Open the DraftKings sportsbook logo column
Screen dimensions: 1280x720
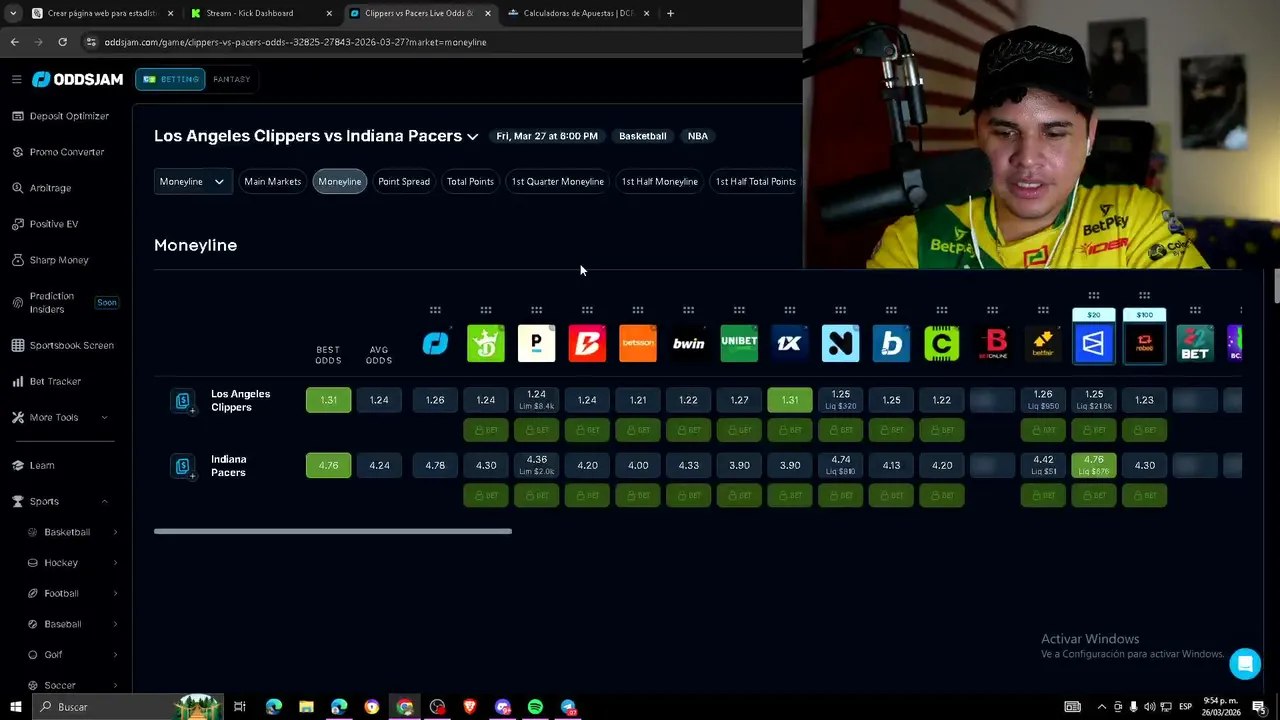[x=486, y=343]
